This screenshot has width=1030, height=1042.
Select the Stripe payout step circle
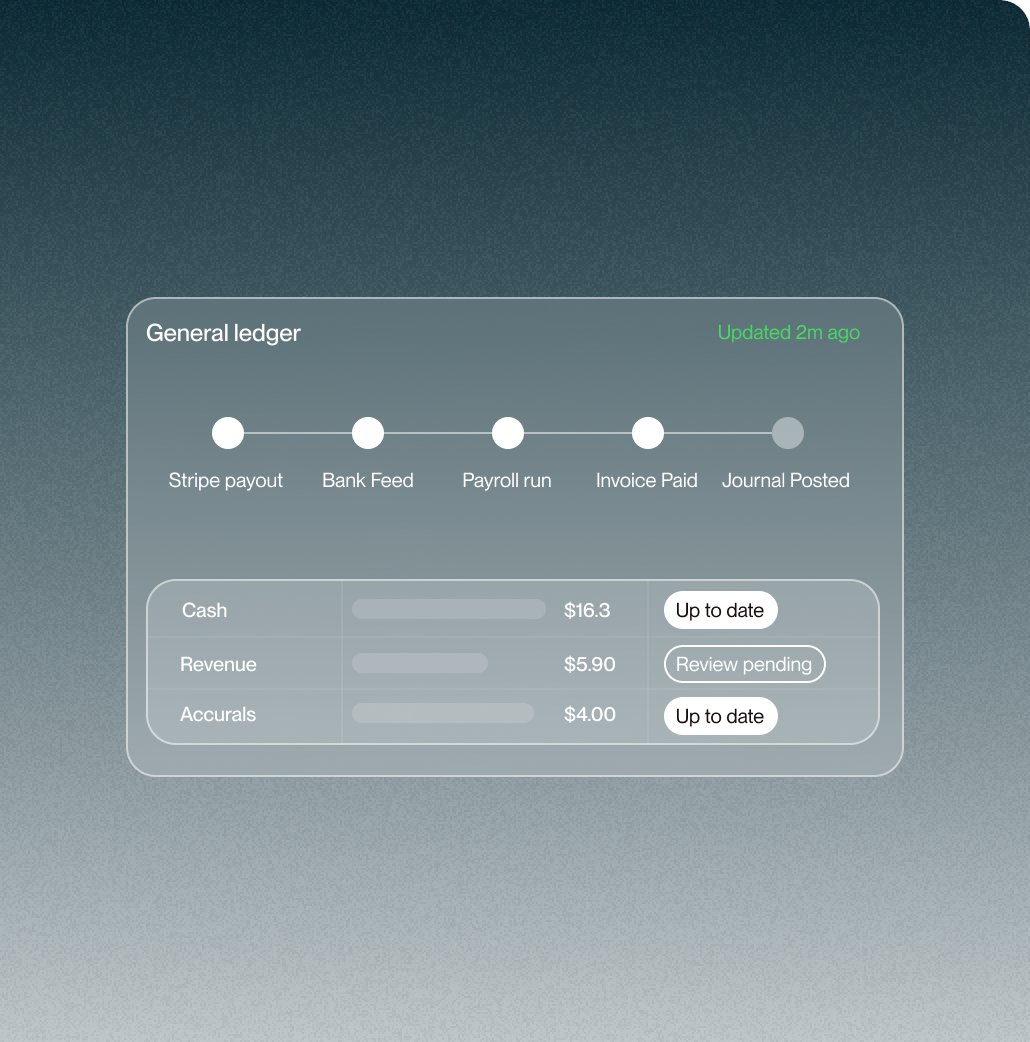(x=228, y=433)
